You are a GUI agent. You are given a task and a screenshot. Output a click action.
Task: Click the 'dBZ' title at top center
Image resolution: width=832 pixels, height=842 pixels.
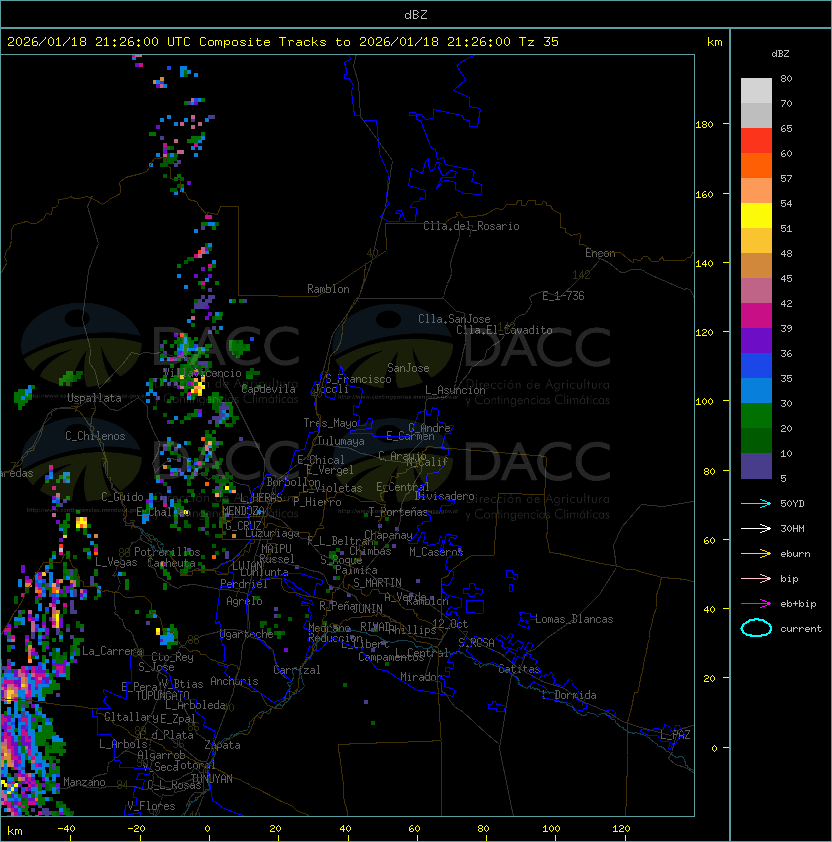(416, 14)
